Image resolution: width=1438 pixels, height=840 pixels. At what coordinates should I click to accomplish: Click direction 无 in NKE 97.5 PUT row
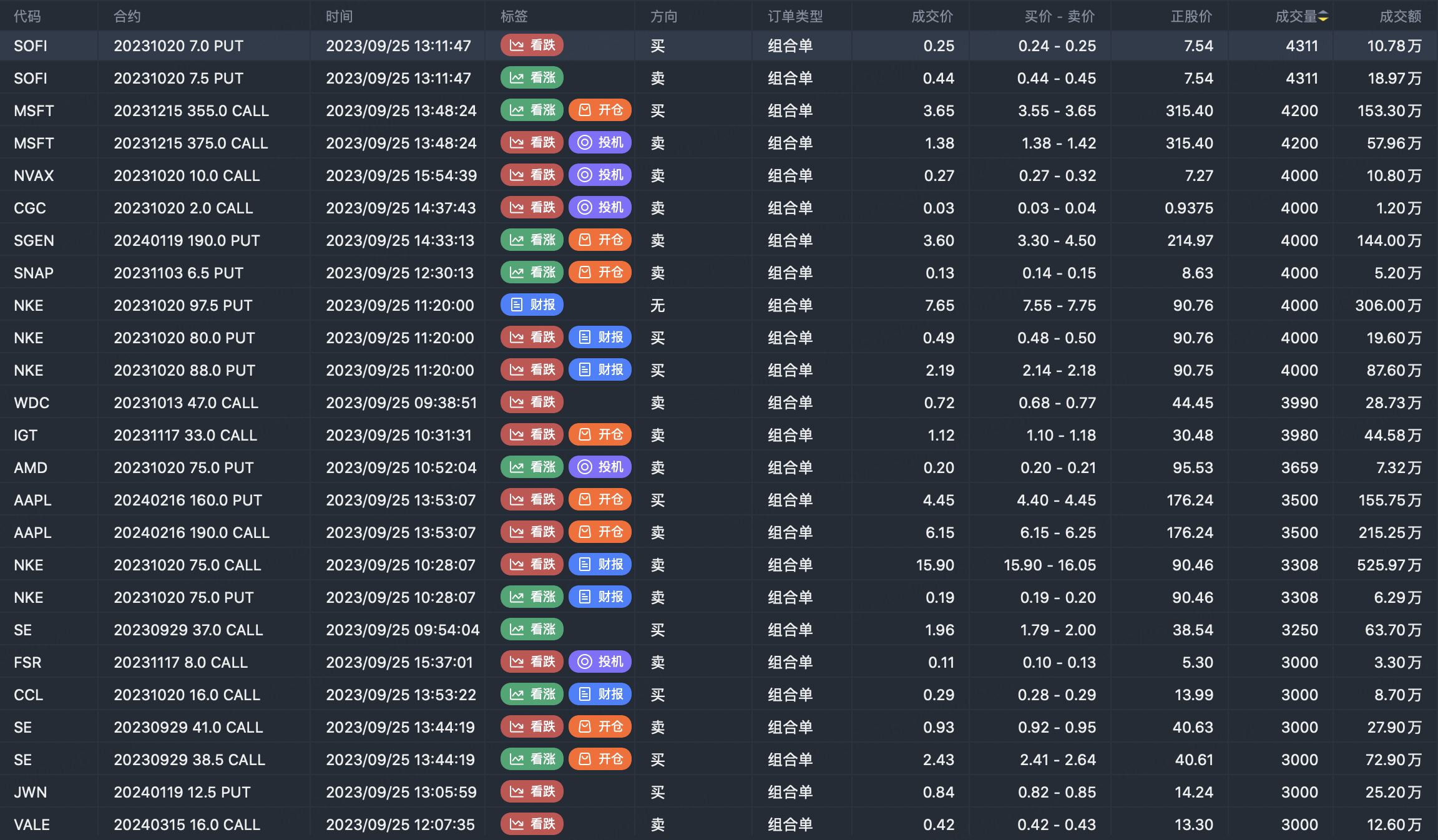coord(658,305)
